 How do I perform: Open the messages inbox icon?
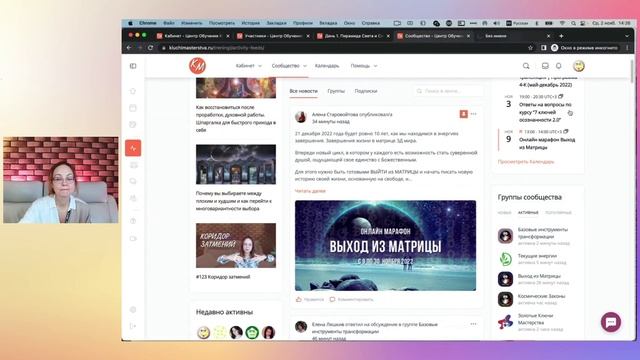click(x=545, y=66)
